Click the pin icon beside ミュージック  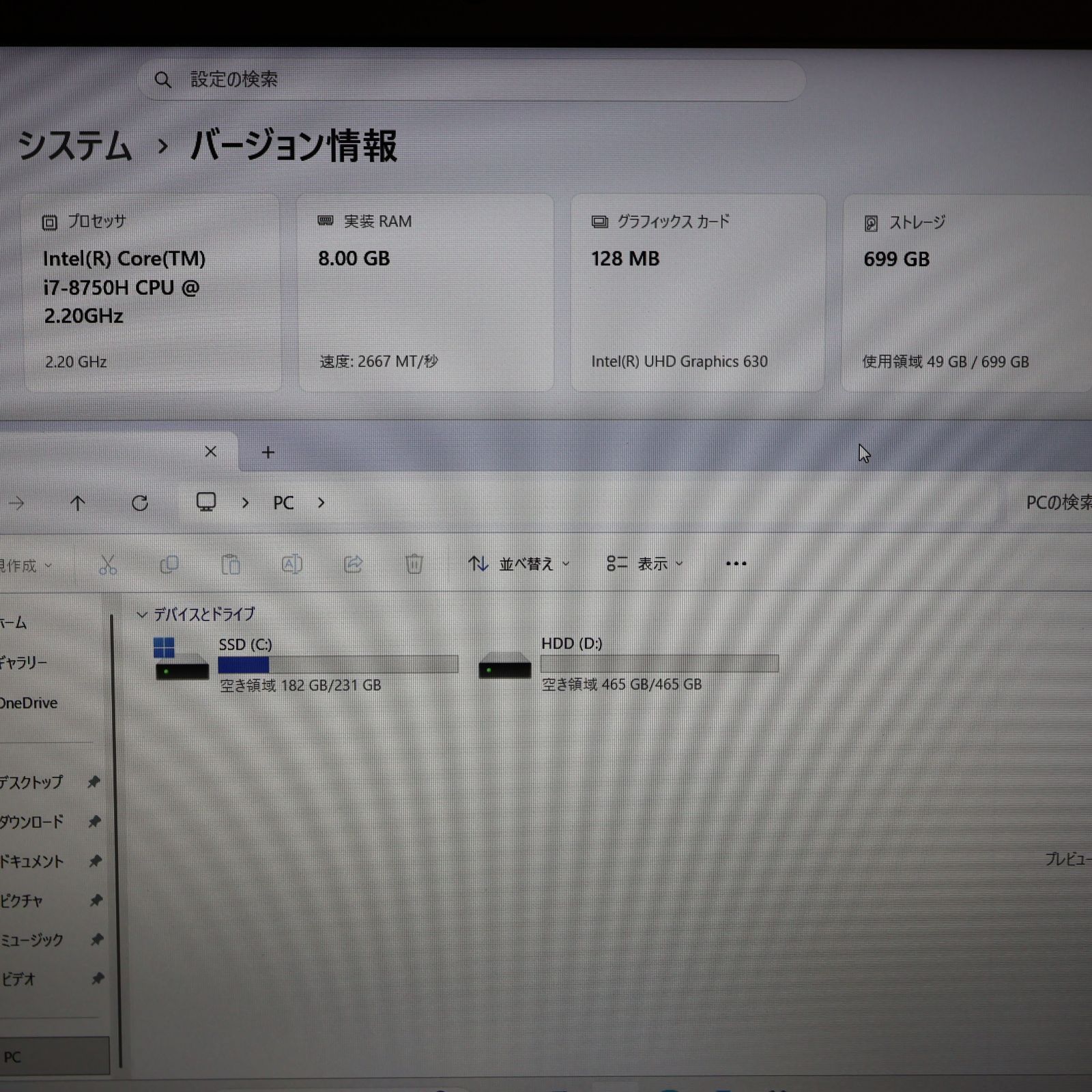click(97, 940)
